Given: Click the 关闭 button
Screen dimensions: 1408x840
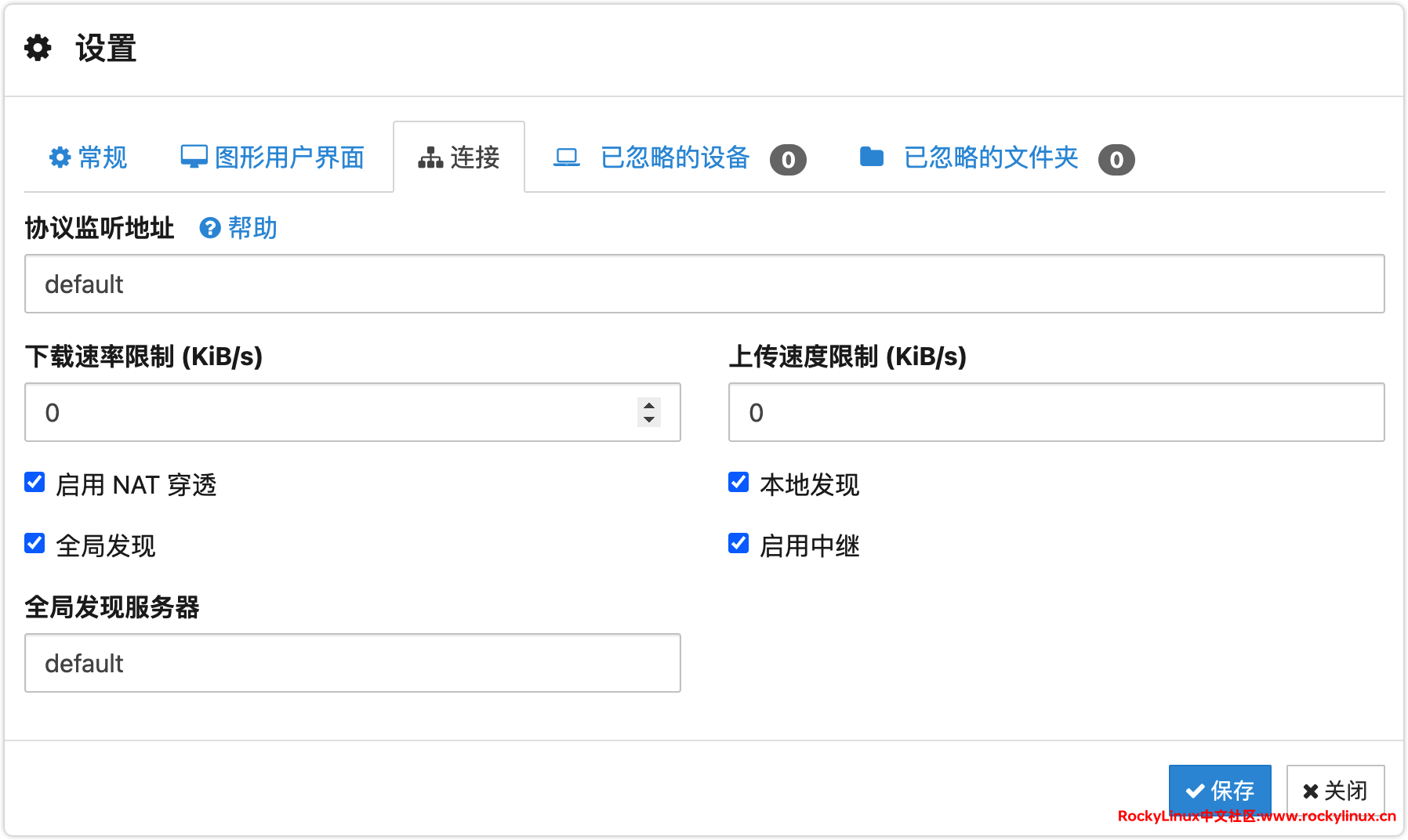Looking at the screenshot, I should pos(1335,790).
